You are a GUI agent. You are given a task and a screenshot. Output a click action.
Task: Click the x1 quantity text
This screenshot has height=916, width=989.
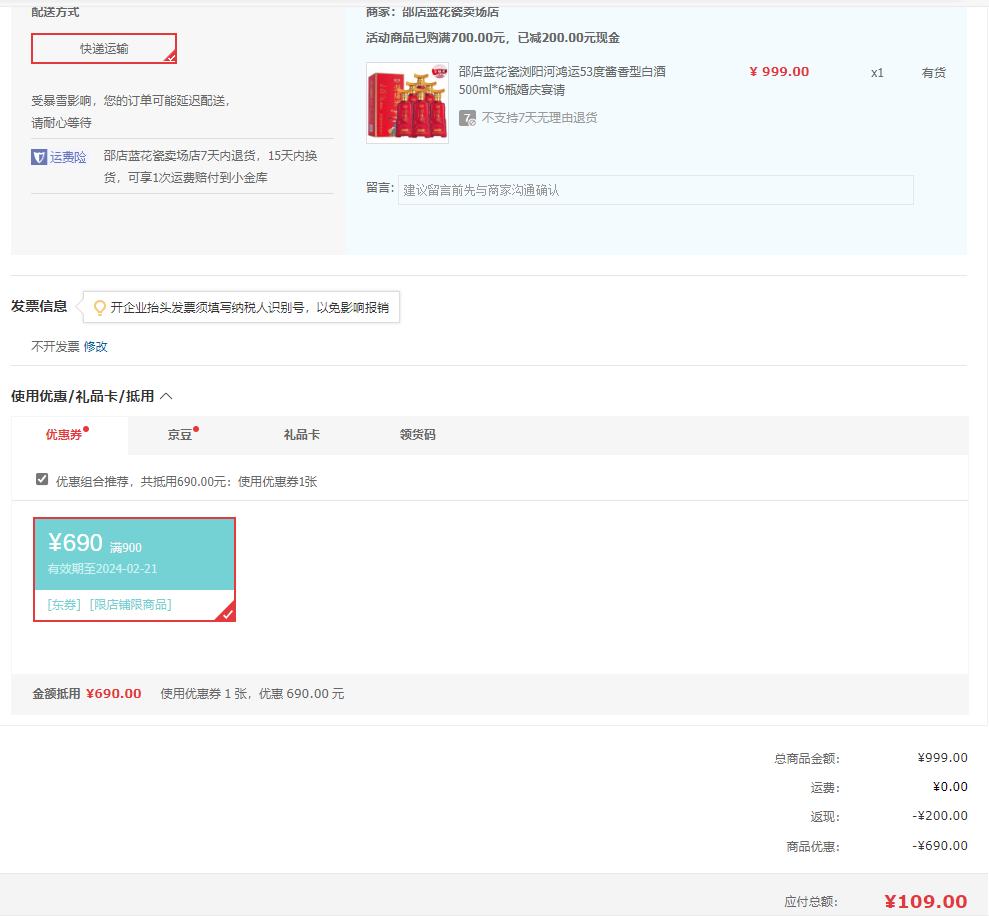click(x=877, y=73)
